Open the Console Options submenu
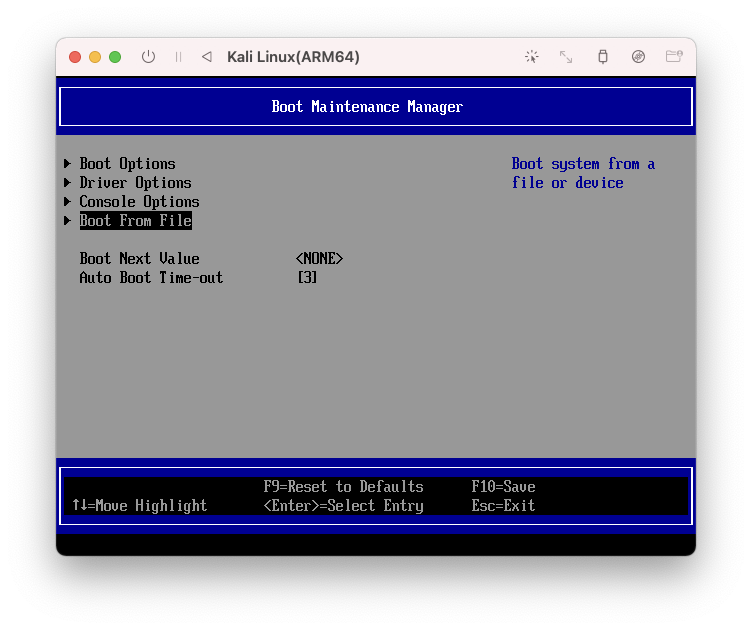Viewport: 752px width, 630px height. tap(139, 202)
